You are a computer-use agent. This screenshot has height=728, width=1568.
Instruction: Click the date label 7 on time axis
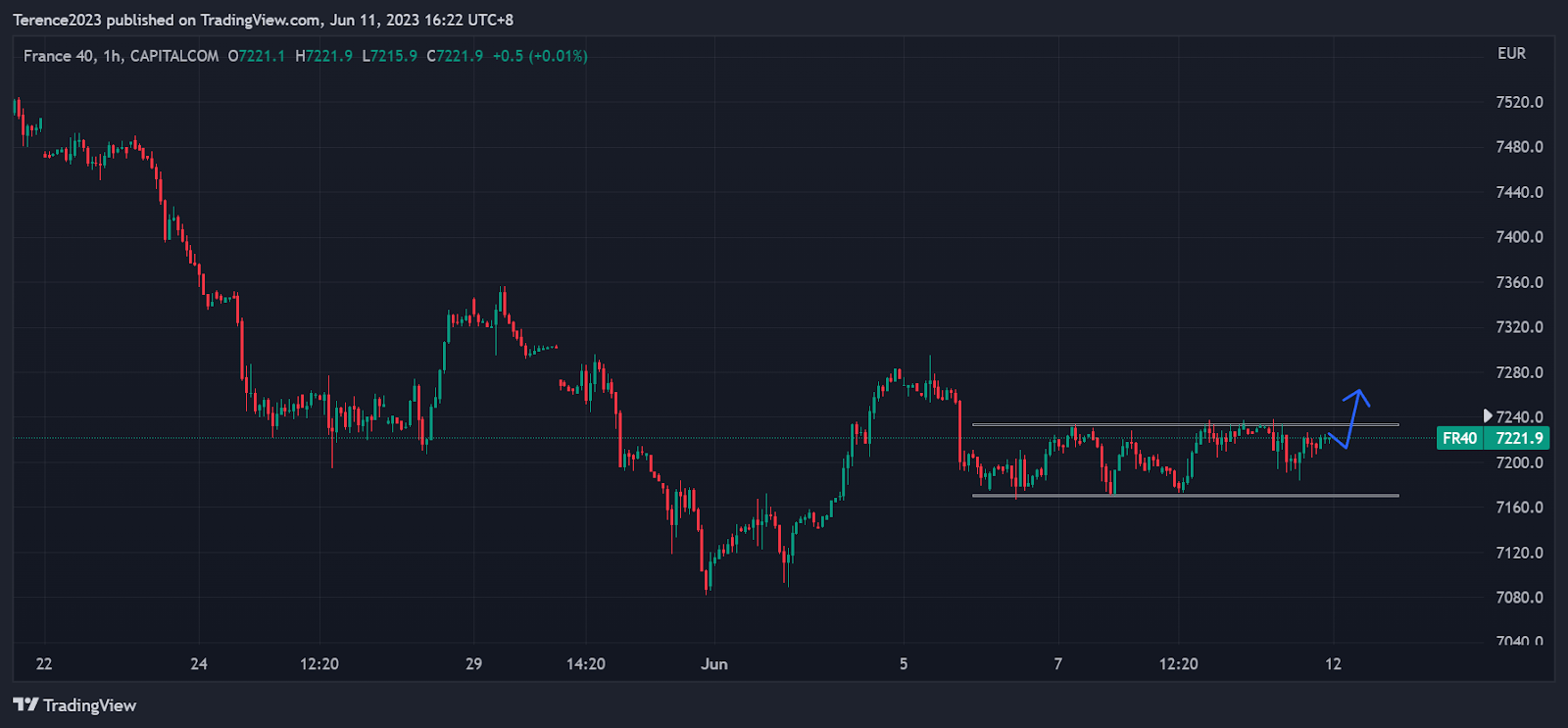click(x=1057, y=664)
